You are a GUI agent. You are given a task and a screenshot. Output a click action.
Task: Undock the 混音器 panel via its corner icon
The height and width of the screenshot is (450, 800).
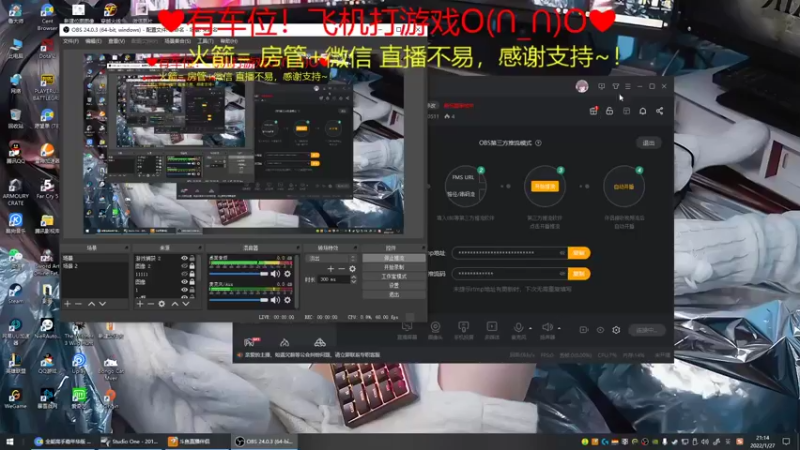pos(297,247)
